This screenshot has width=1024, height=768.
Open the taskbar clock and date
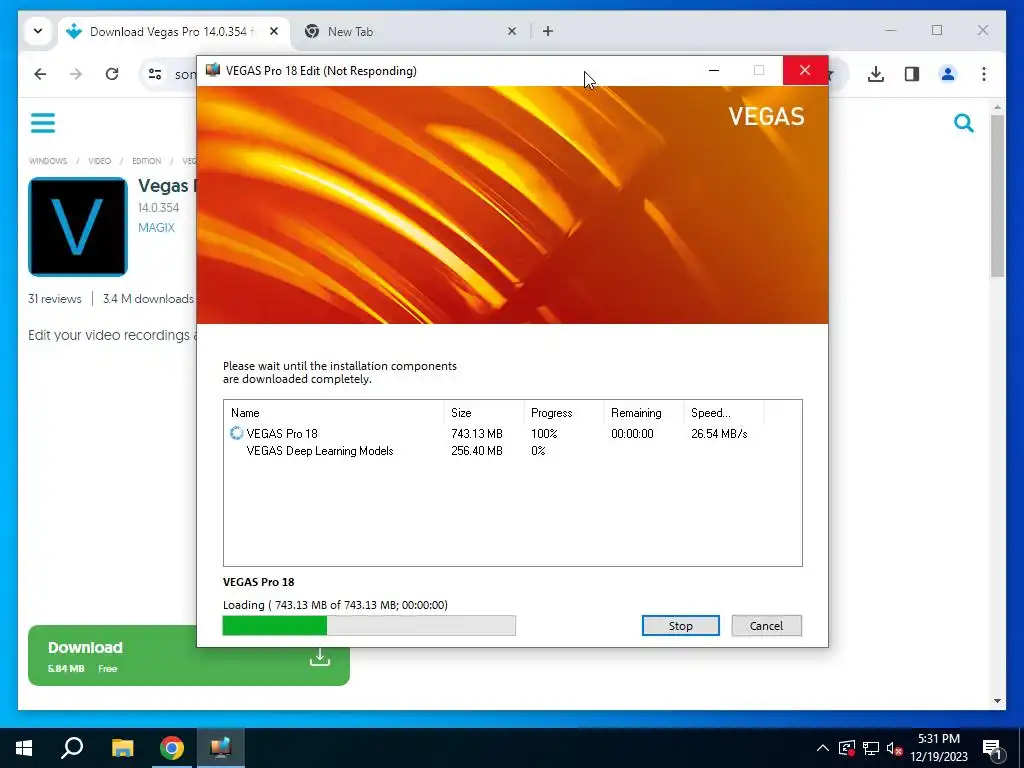[x=939, y=748]
